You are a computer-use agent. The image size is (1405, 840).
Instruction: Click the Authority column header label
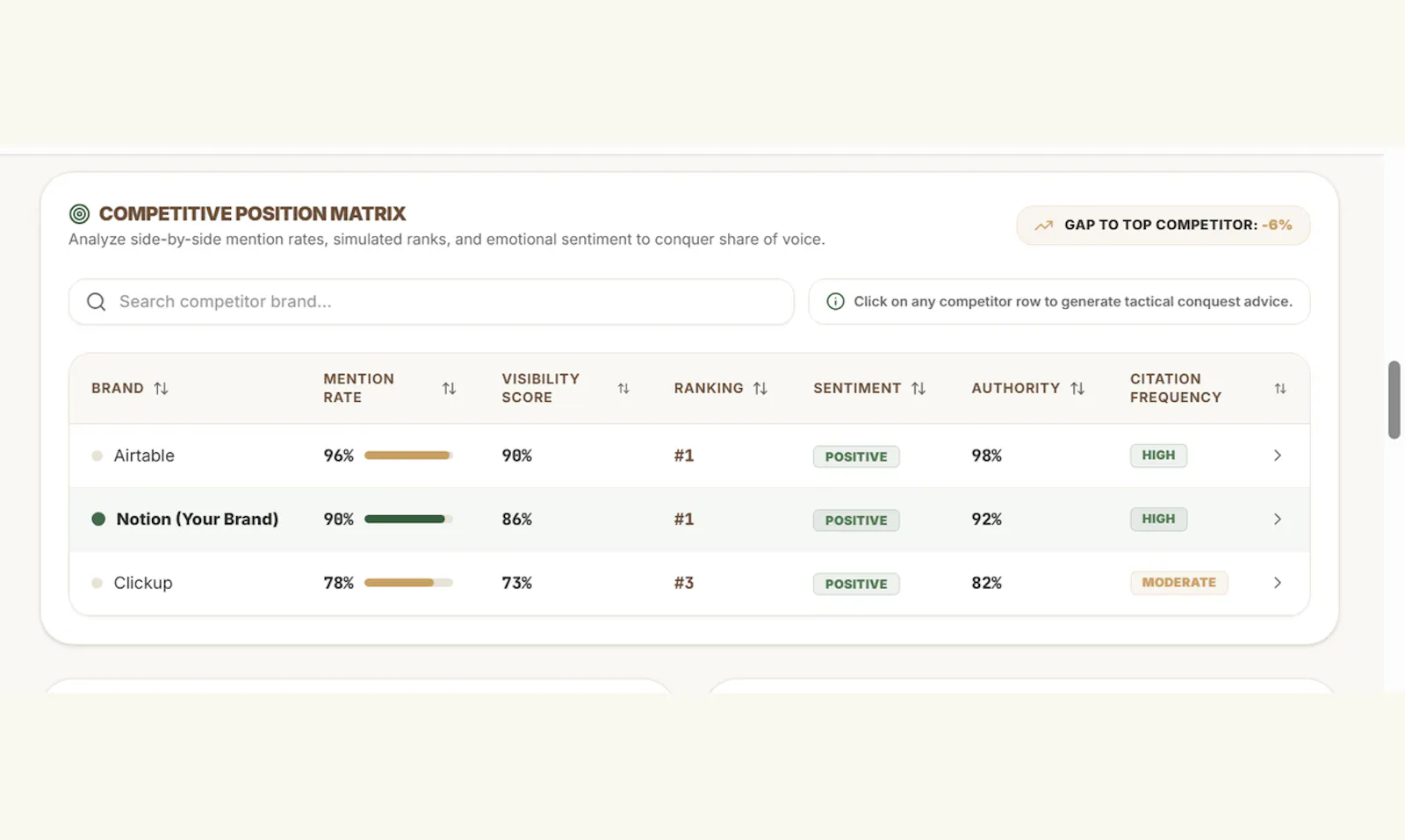[x=1016, y=388]
